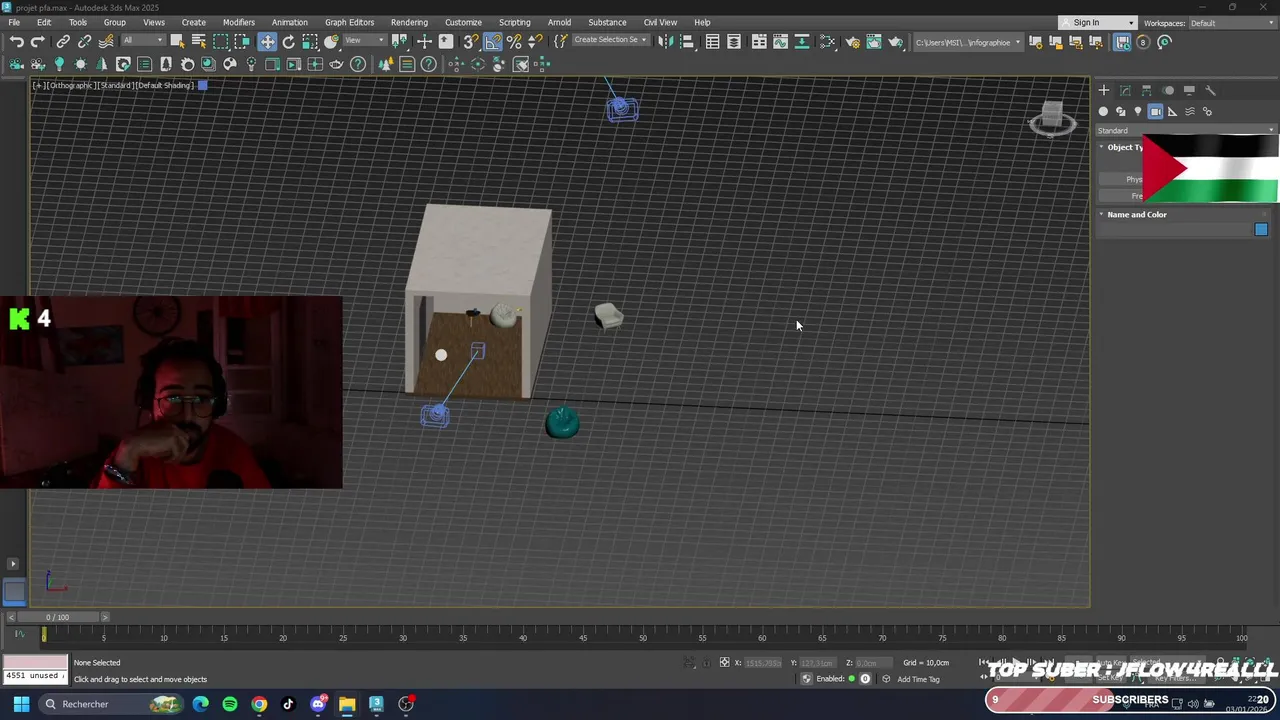Click the [Standard] viewport label
The width and height of the screenshot is (1280, 720).
116,85
